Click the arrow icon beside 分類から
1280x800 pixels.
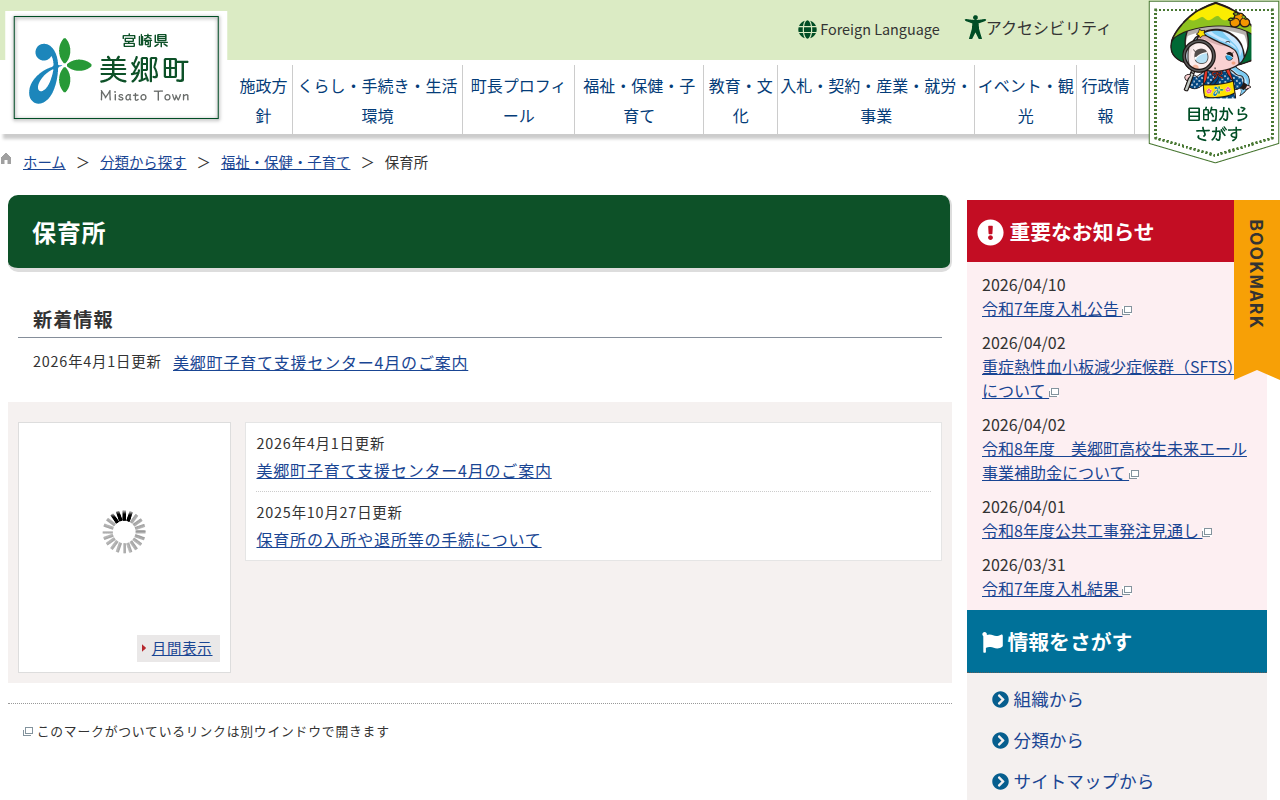tap(1000, 741)
